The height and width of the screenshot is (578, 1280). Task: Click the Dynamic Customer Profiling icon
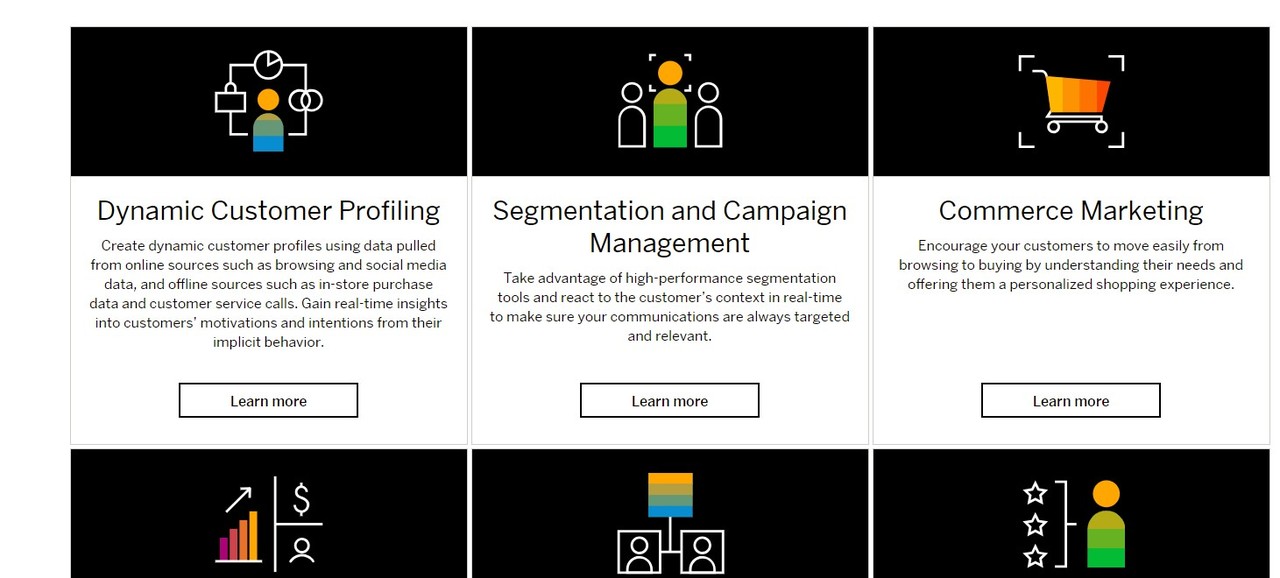268,101
